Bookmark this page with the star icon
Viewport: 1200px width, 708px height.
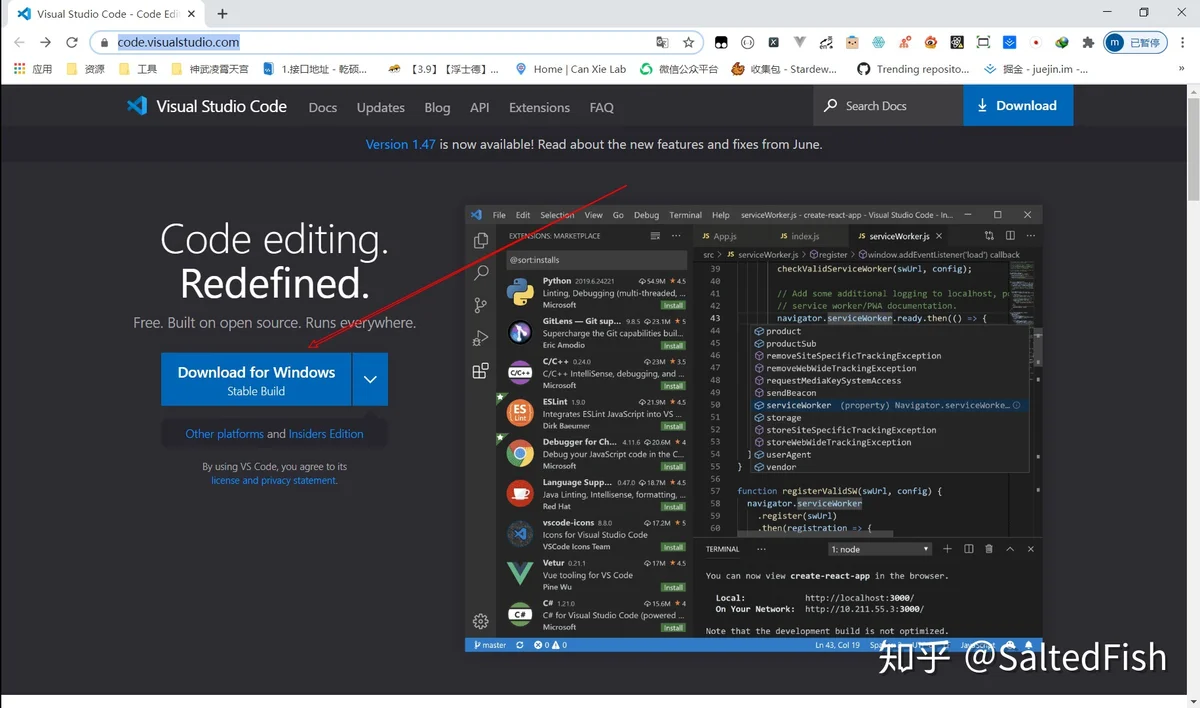(689, 43)
